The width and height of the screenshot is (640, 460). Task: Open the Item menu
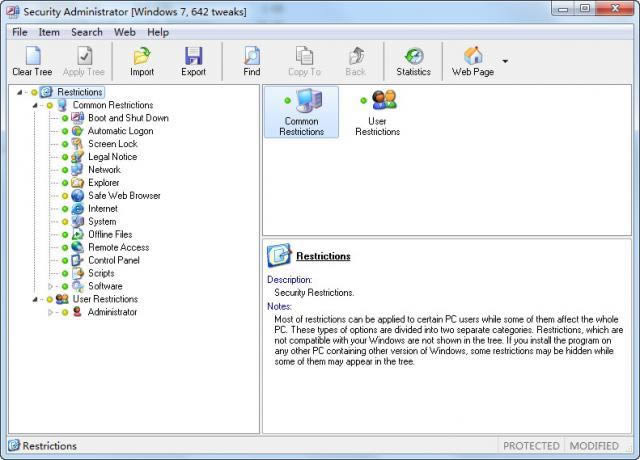49,32
